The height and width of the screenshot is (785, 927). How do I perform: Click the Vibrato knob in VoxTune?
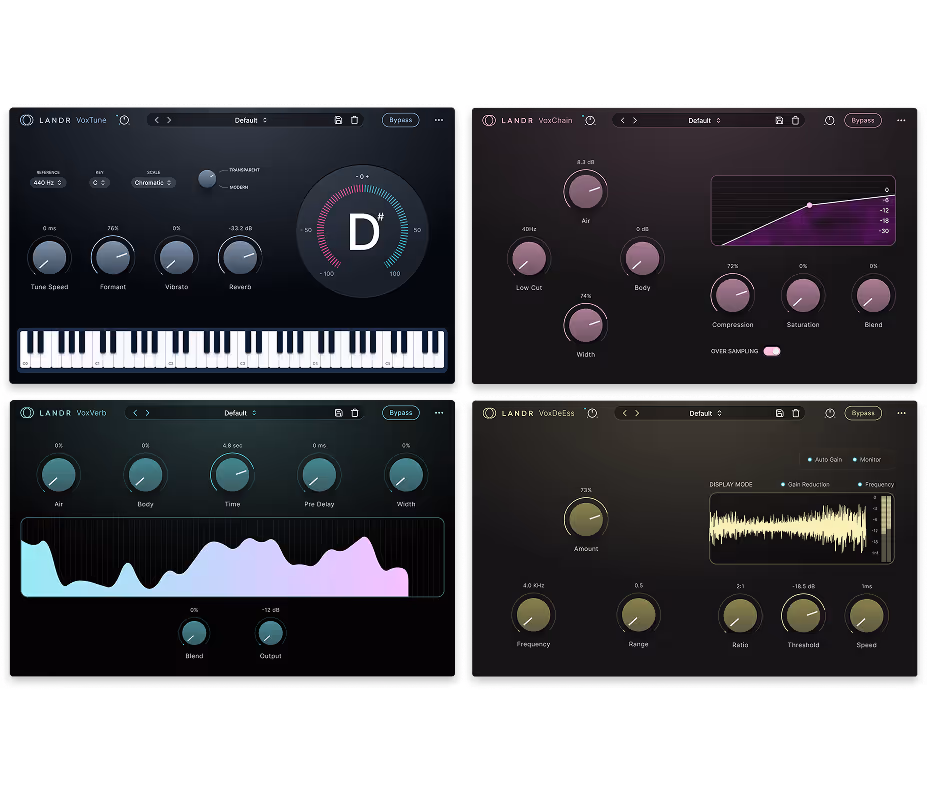click(176, 258)
